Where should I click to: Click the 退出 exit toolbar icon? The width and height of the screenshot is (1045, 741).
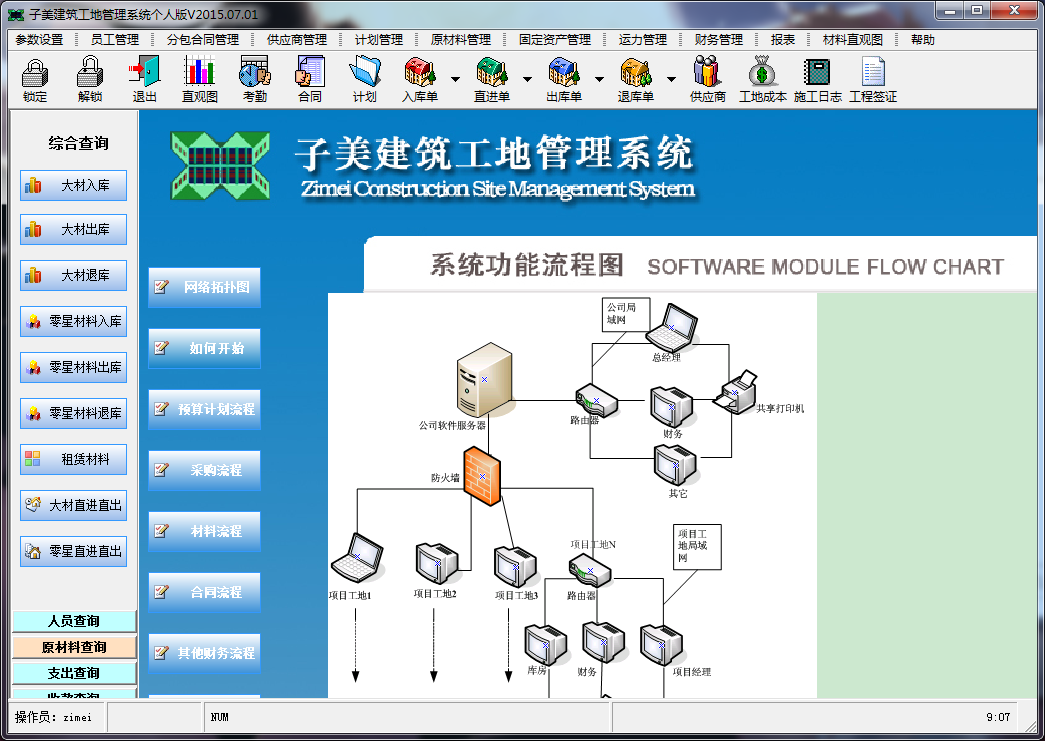click(144, 79)
